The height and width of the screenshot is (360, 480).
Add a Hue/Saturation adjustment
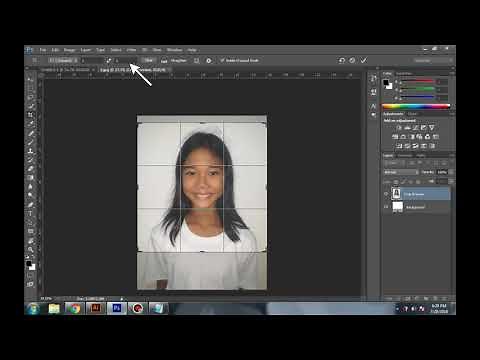(395, 137)
